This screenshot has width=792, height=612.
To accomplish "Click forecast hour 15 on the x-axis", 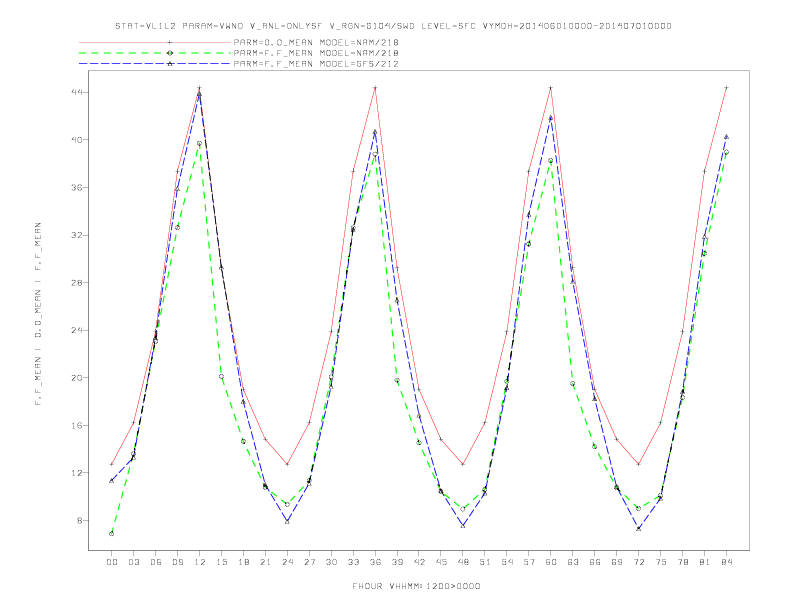I will click(x=221, y=562).
